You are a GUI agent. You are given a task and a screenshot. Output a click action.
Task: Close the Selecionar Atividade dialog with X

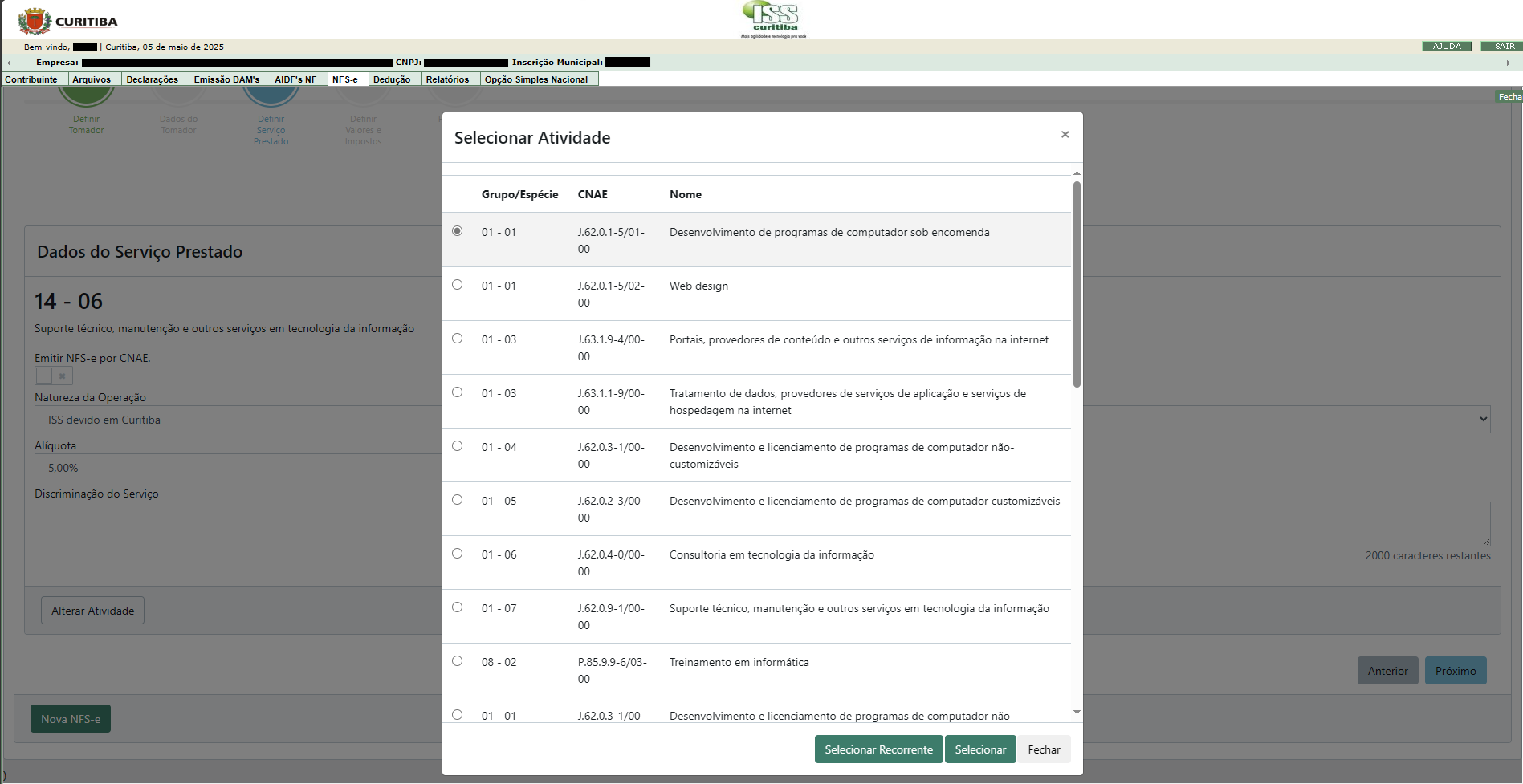pos(1065,135)
